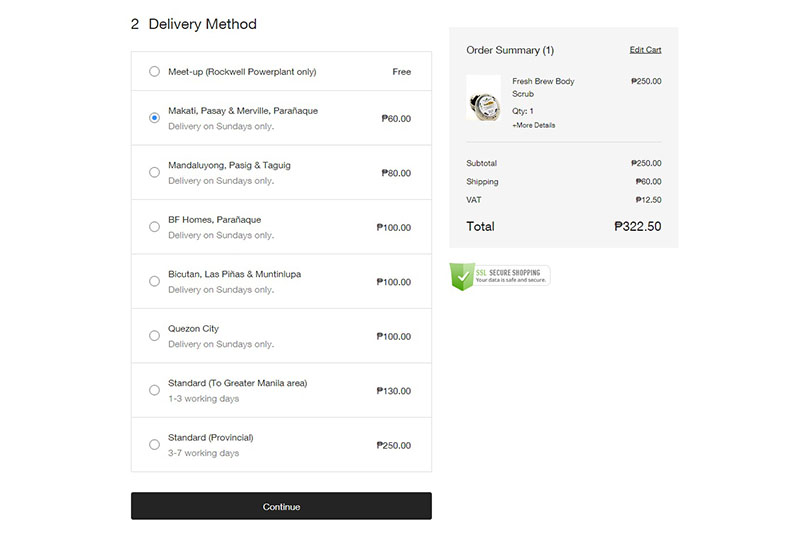Screen dimensions: 800x534
Task: Click 'Delivery on Sundays only.' under Quezon City
Action: pos(221,344)
